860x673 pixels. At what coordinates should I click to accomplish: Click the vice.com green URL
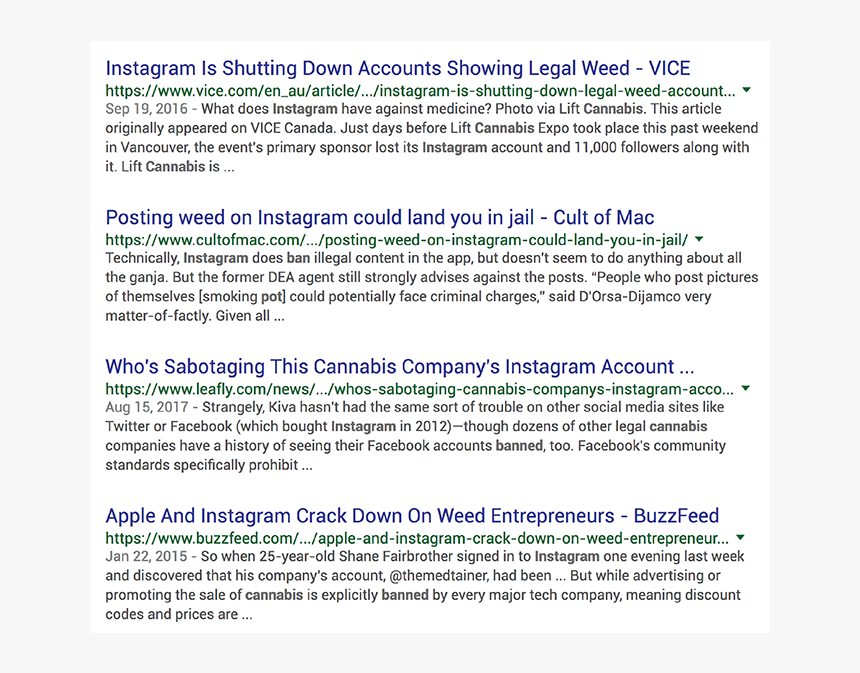click(x=420, y=91)
